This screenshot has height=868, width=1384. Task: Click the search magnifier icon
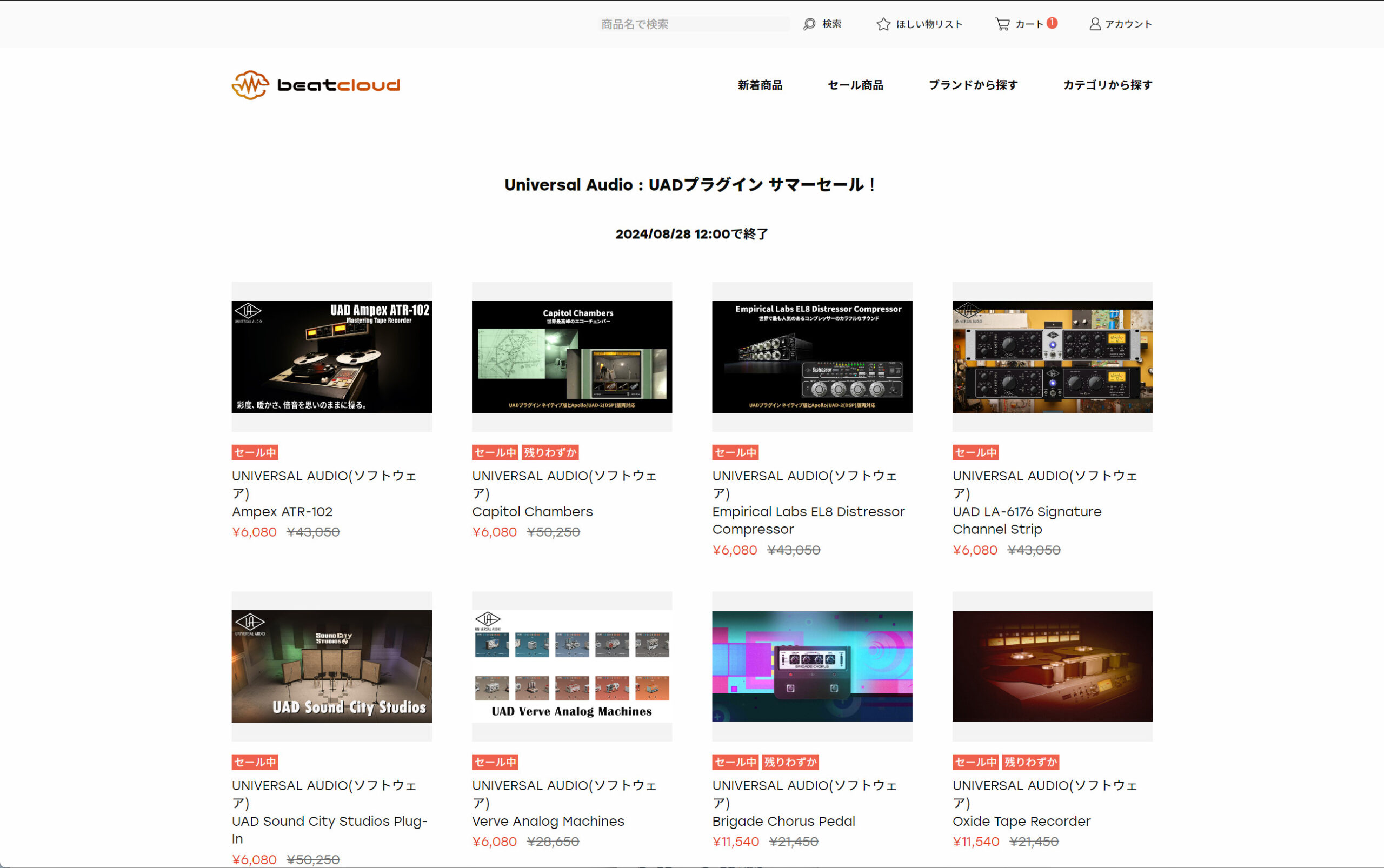pyautogui.click(x=809, y=24)
